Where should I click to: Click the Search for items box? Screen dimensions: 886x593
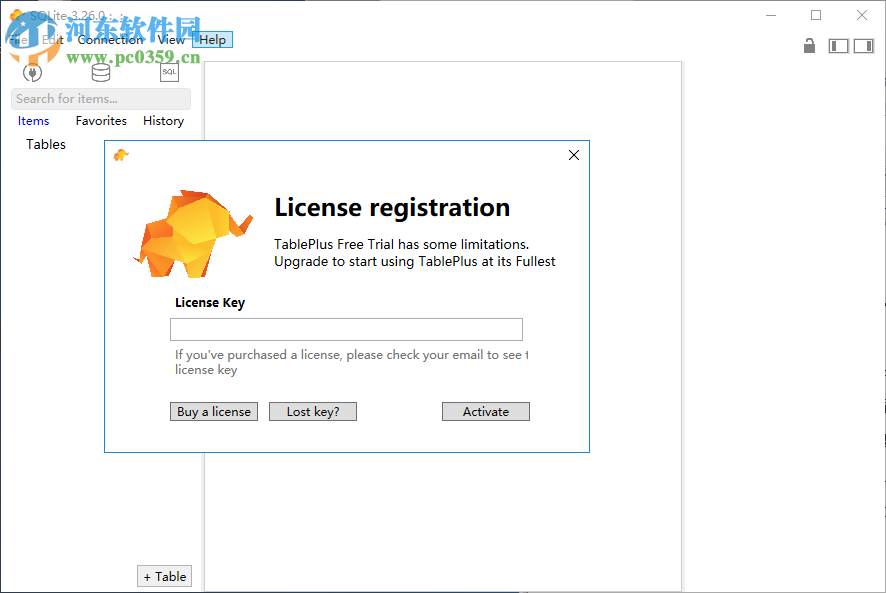100,98
